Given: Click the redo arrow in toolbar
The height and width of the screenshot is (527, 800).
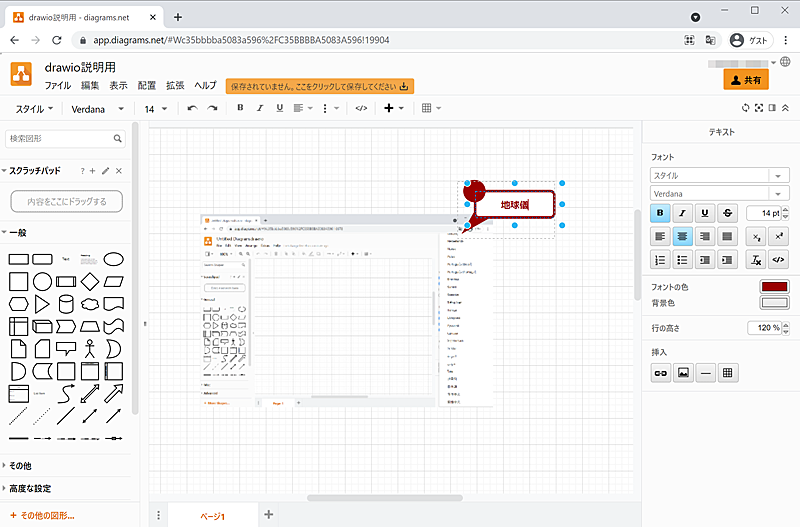Looking at the screenshot, I should pyautogui.click(x=212, y=108).
